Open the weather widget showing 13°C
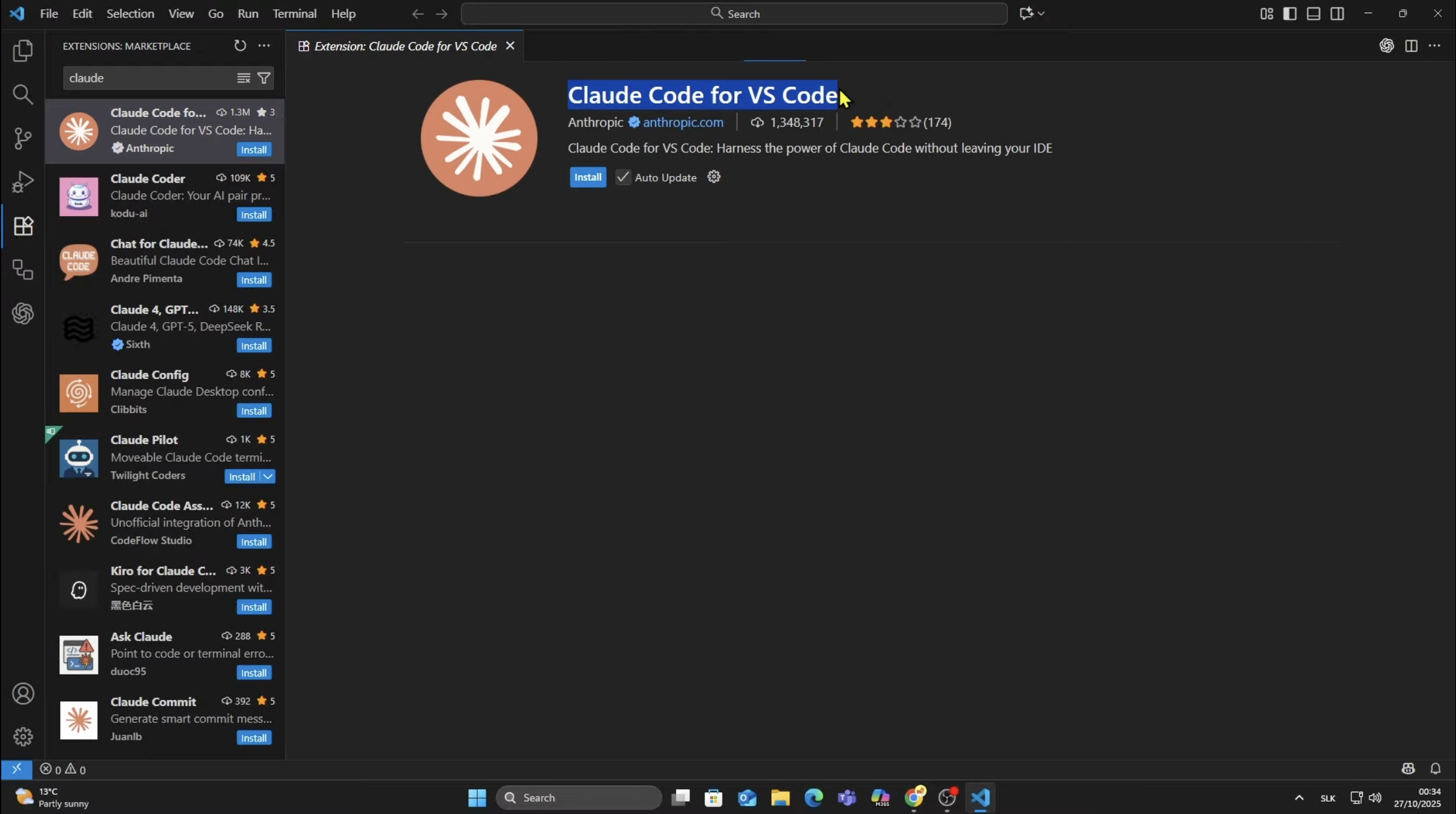1456x814 pixels. coord(52,798)
